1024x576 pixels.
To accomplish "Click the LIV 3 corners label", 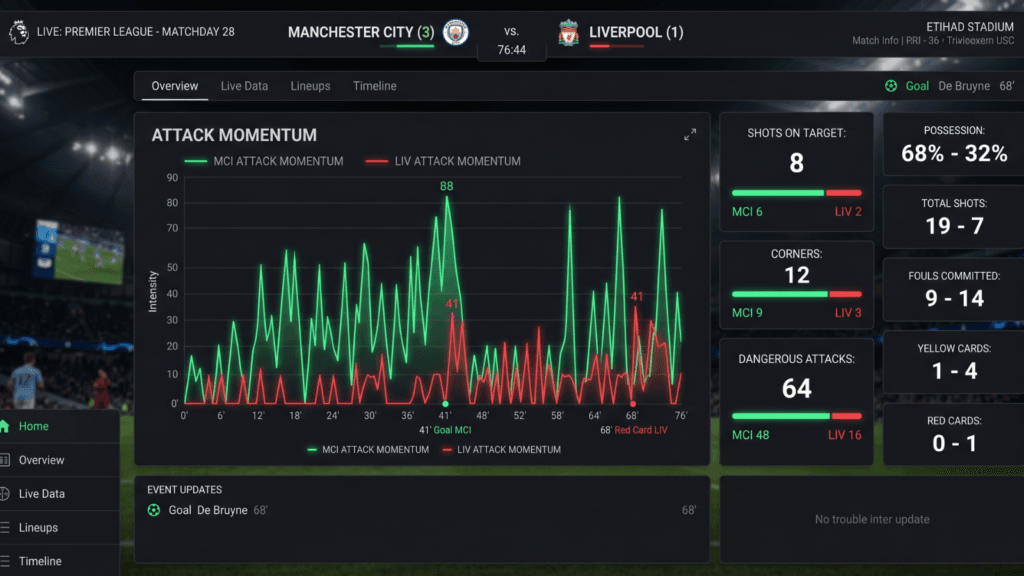I will tap(848, 313).
